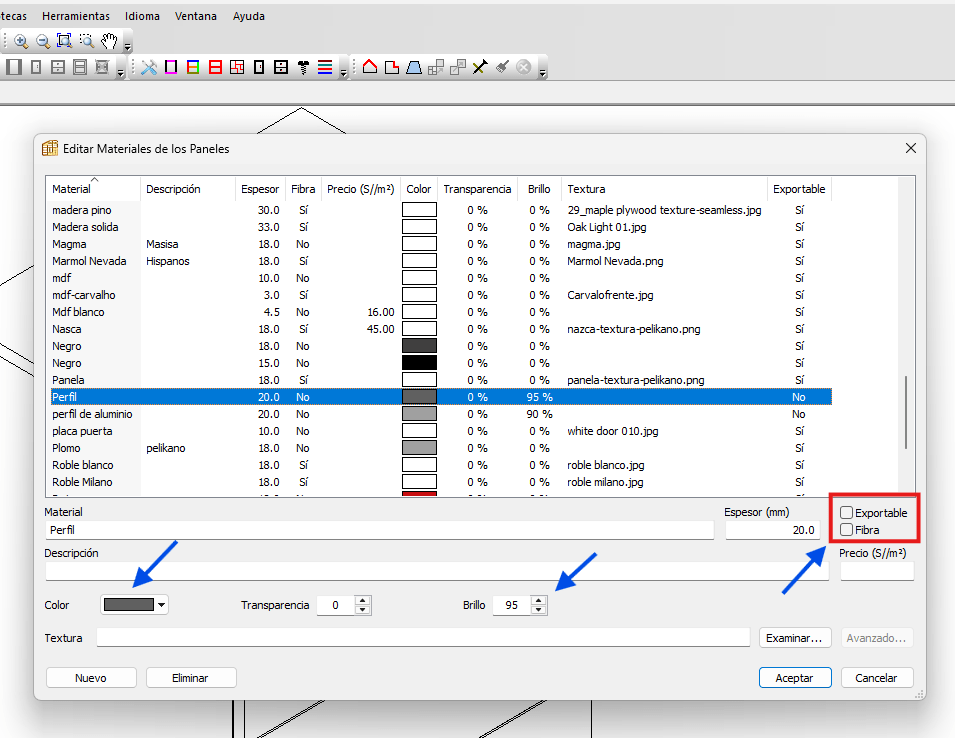Open the Ventana menu
The width and height of the screenshot is (955, 738).
click(x=195, y=17)
